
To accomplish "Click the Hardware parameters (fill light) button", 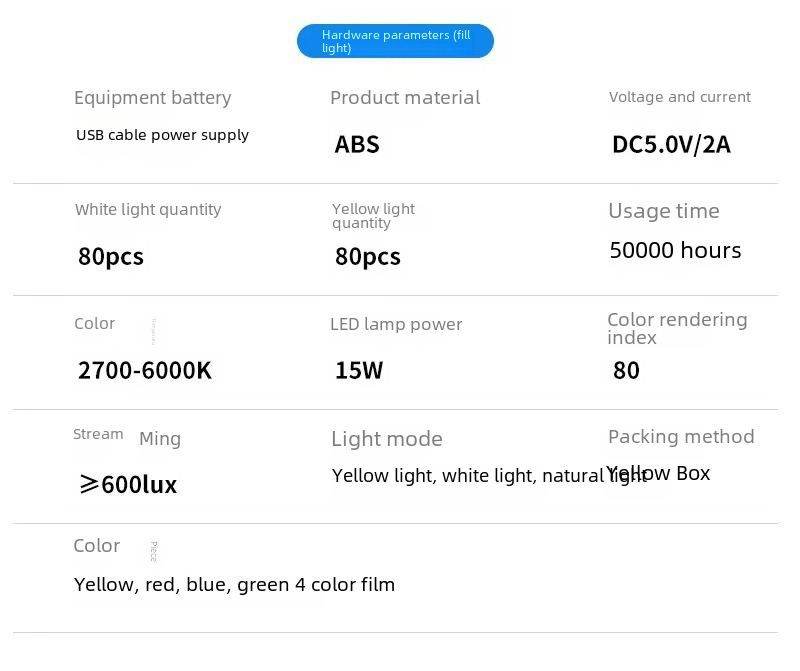I will coord(395,41).
